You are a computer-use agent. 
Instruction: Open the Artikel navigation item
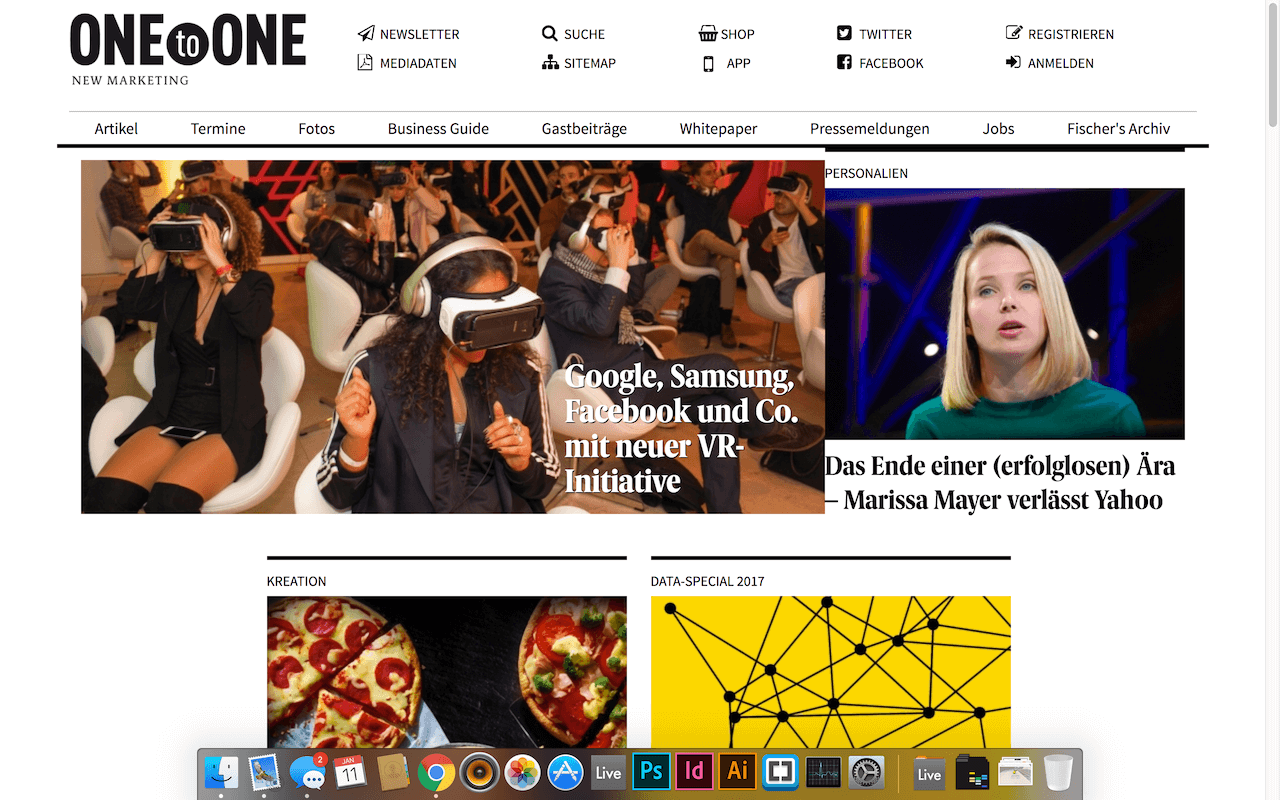(116, 128)
